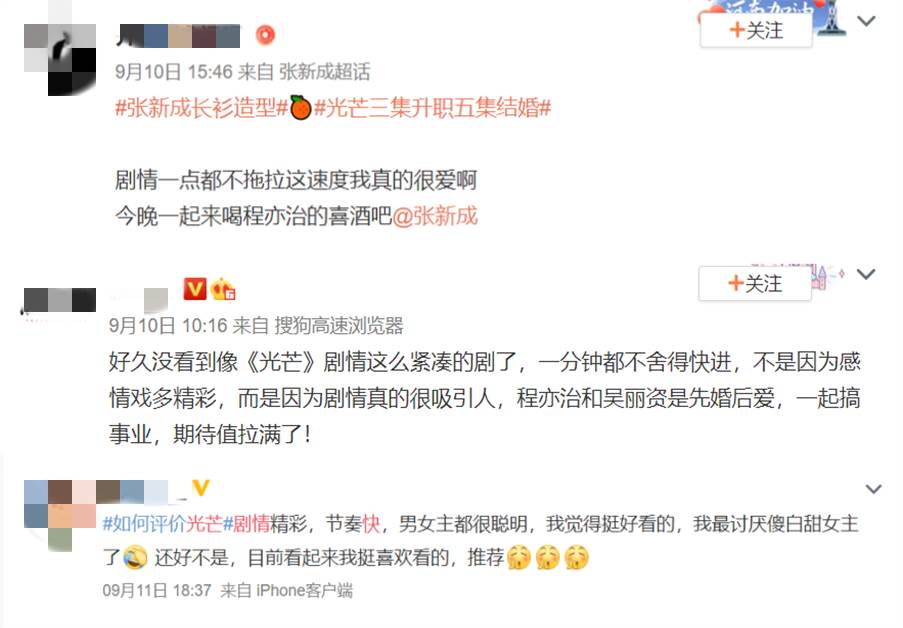
Task: Click the orange emoji between hashtags
Action: tap(300, 108)
